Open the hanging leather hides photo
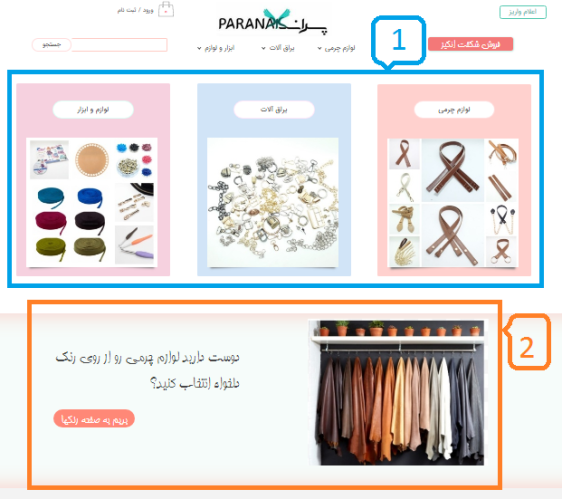Viewport: 562px width, 499px height. (396, 393)
